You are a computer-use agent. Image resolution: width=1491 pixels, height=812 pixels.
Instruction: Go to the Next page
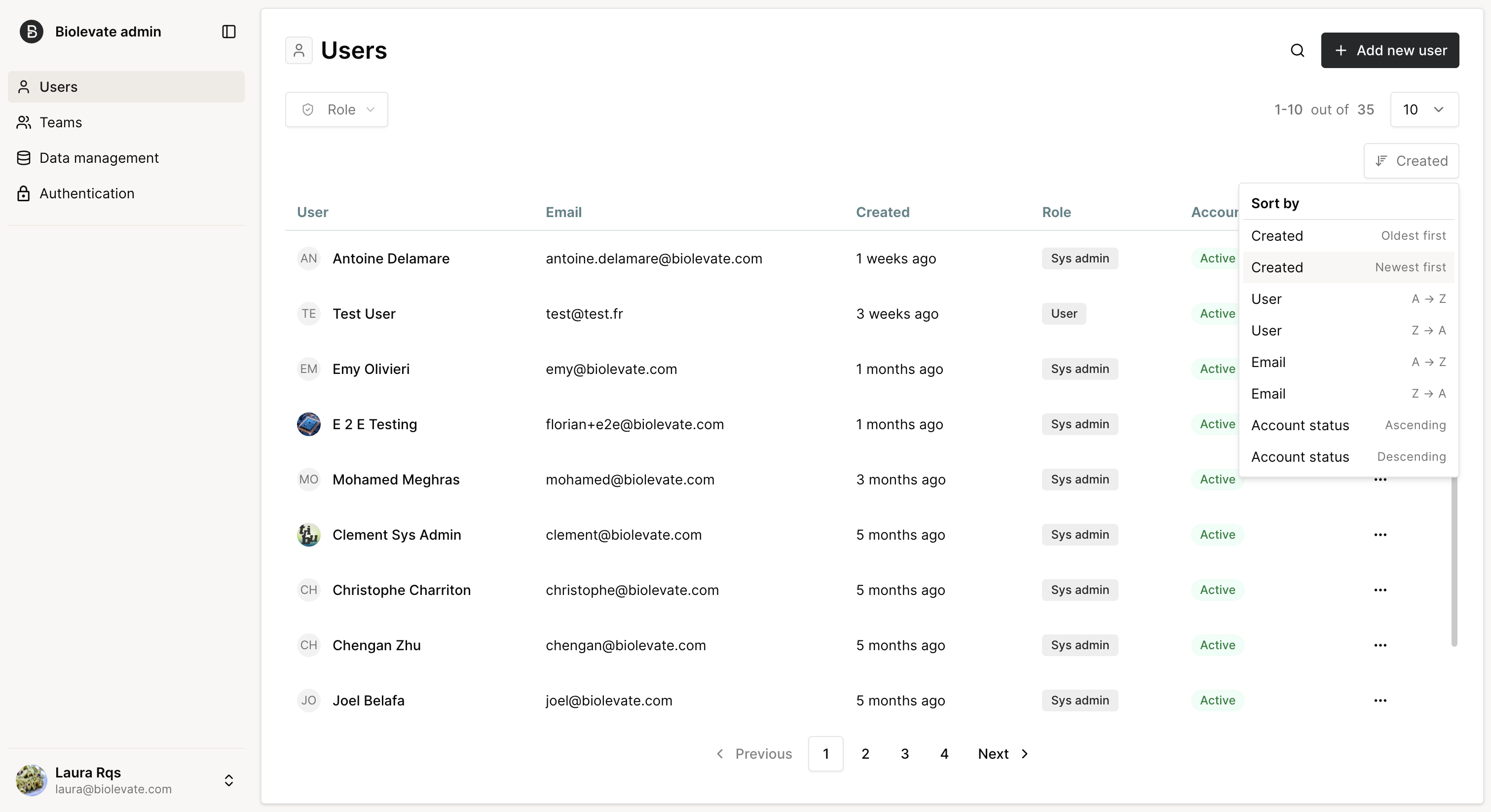[1003, 754]
